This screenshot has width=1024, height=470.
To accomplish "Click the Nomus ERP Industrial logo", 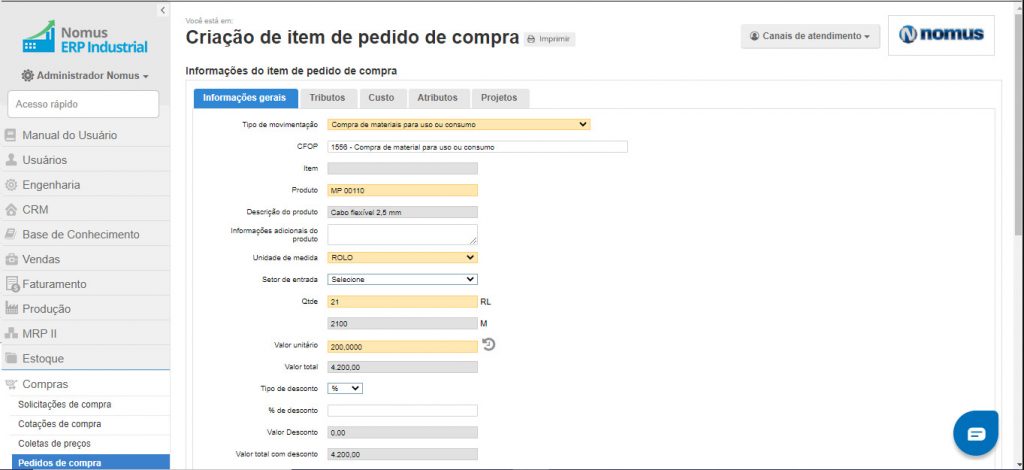I will point(85,39).
